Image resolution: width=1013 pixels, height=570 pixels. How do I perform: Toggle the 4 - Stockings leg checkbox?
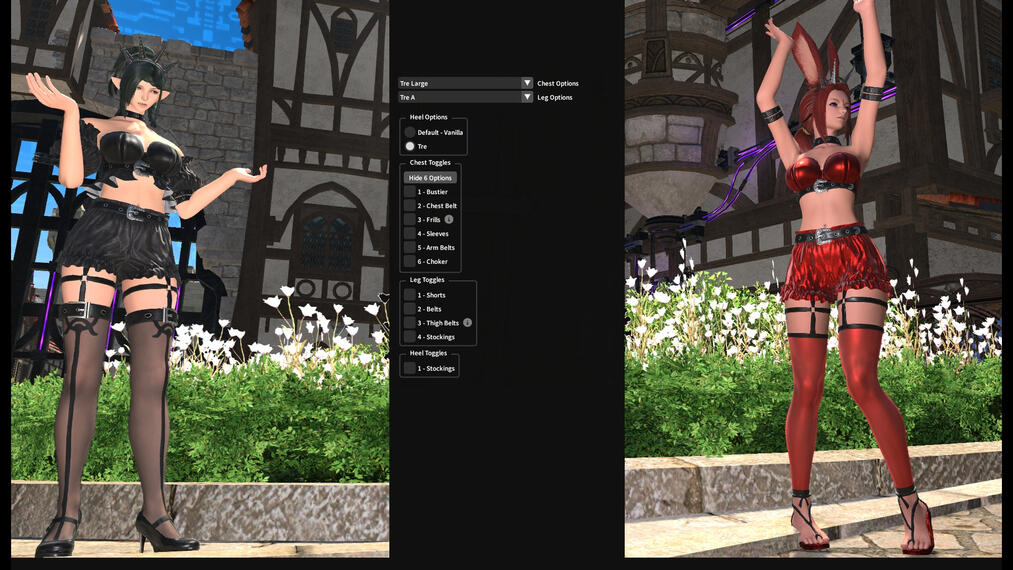click(x=409, y=337)
